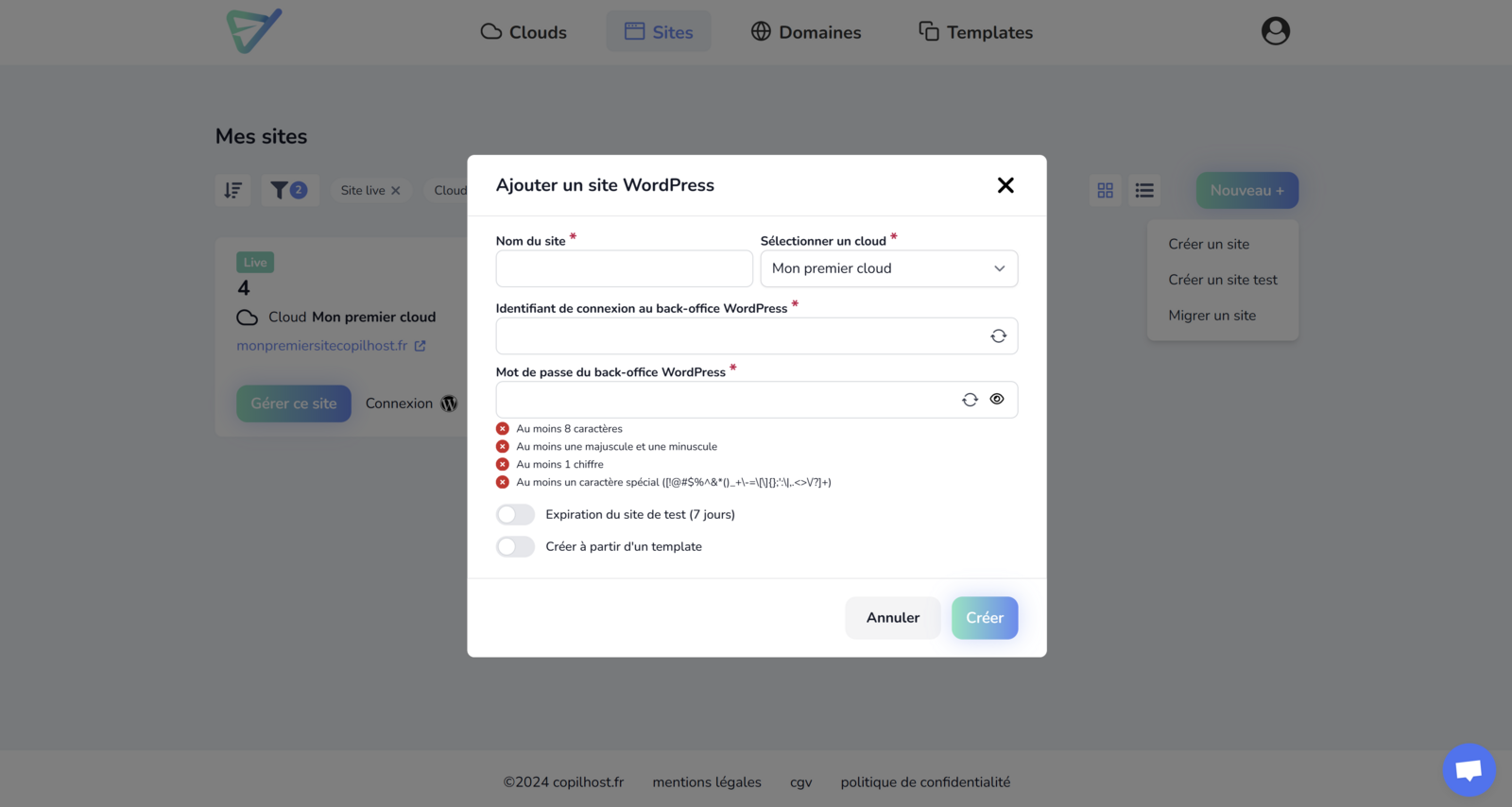Switch to list view
The image size is (1512, 807).
pyautogui.click(x=1144, y=191)
